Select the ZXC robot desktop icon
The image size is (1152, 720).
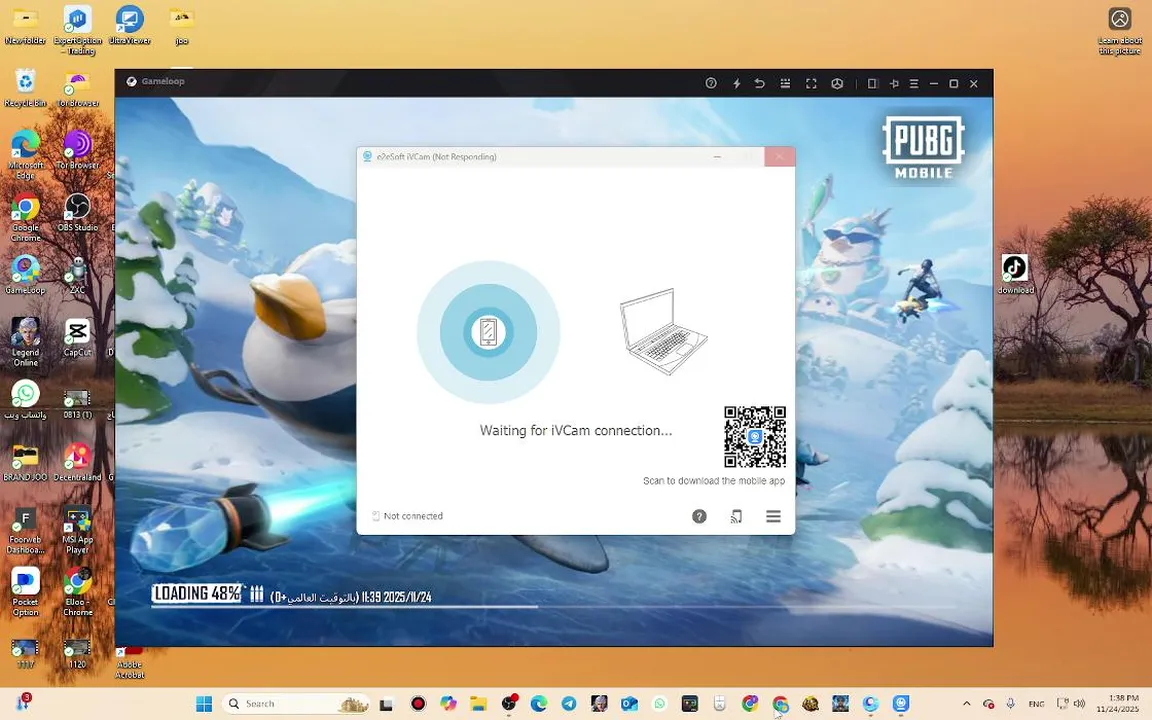77,274
